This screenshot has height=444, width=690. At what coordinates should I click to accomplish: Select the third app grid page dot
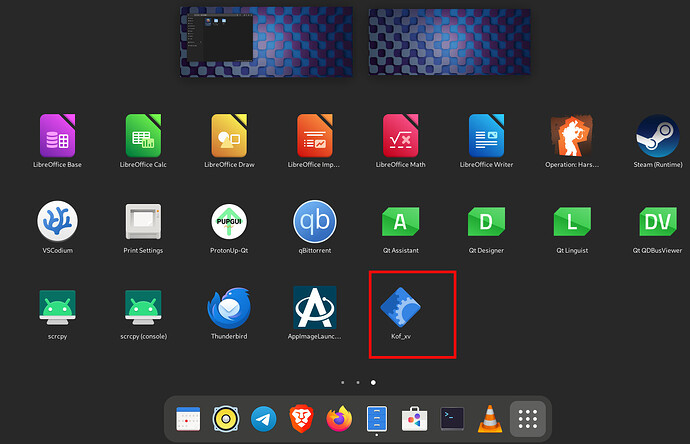pos(373,382)
